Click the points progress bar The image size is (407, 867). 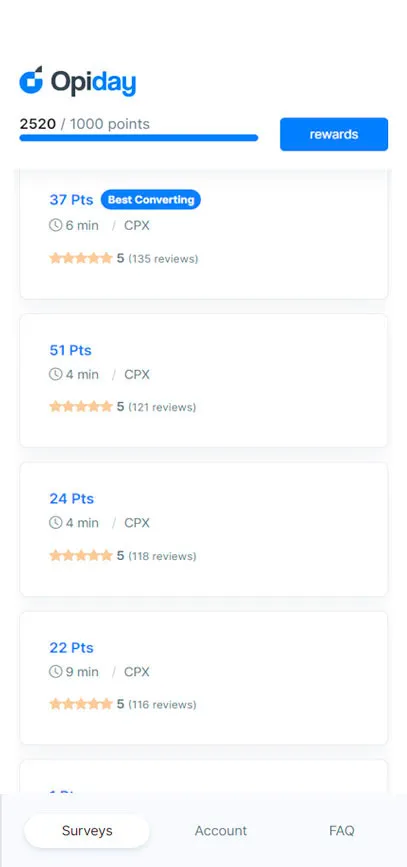pos(139,138)
